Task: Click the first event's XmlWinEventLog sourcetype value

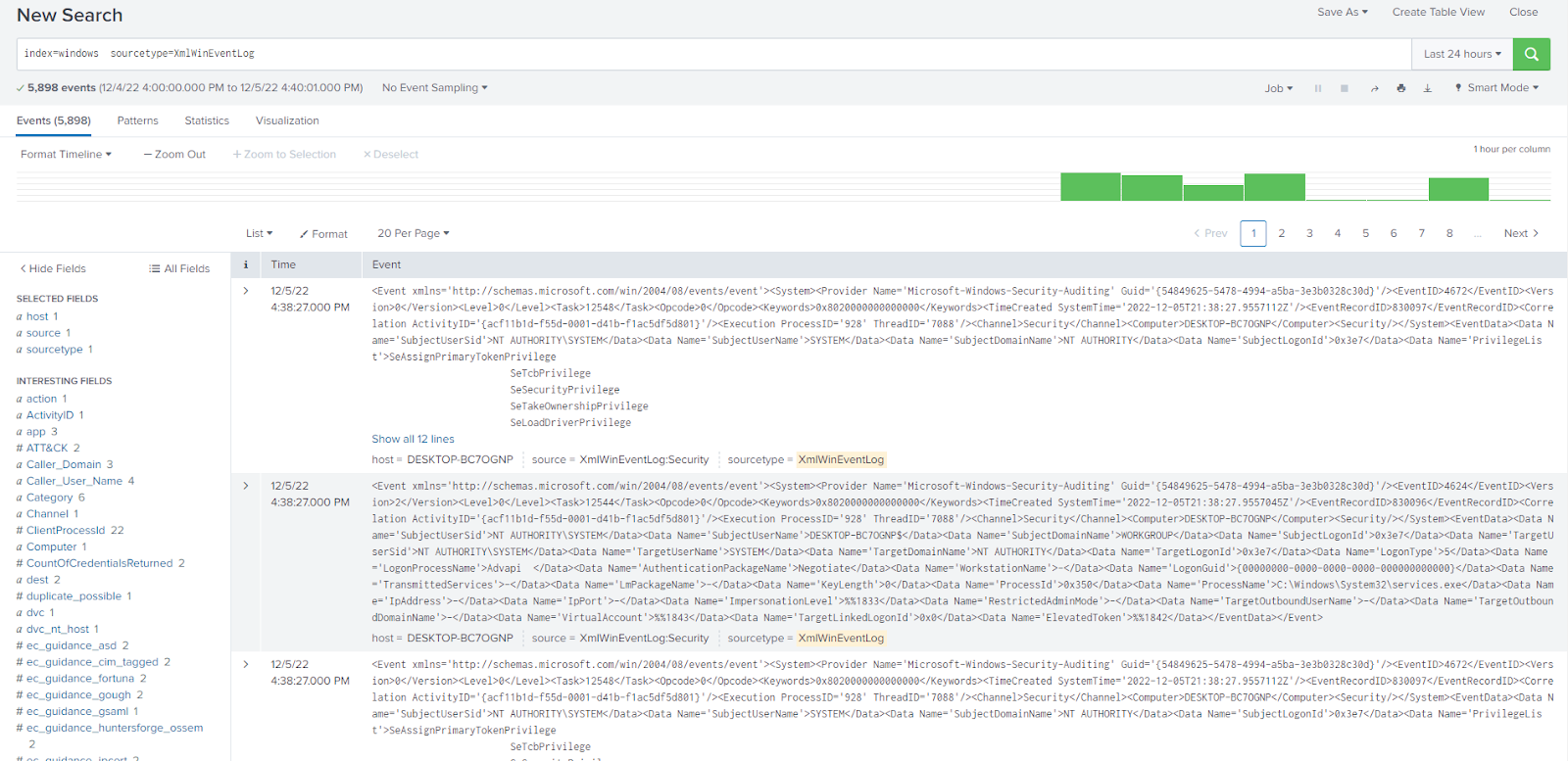Action: [841, 459]
